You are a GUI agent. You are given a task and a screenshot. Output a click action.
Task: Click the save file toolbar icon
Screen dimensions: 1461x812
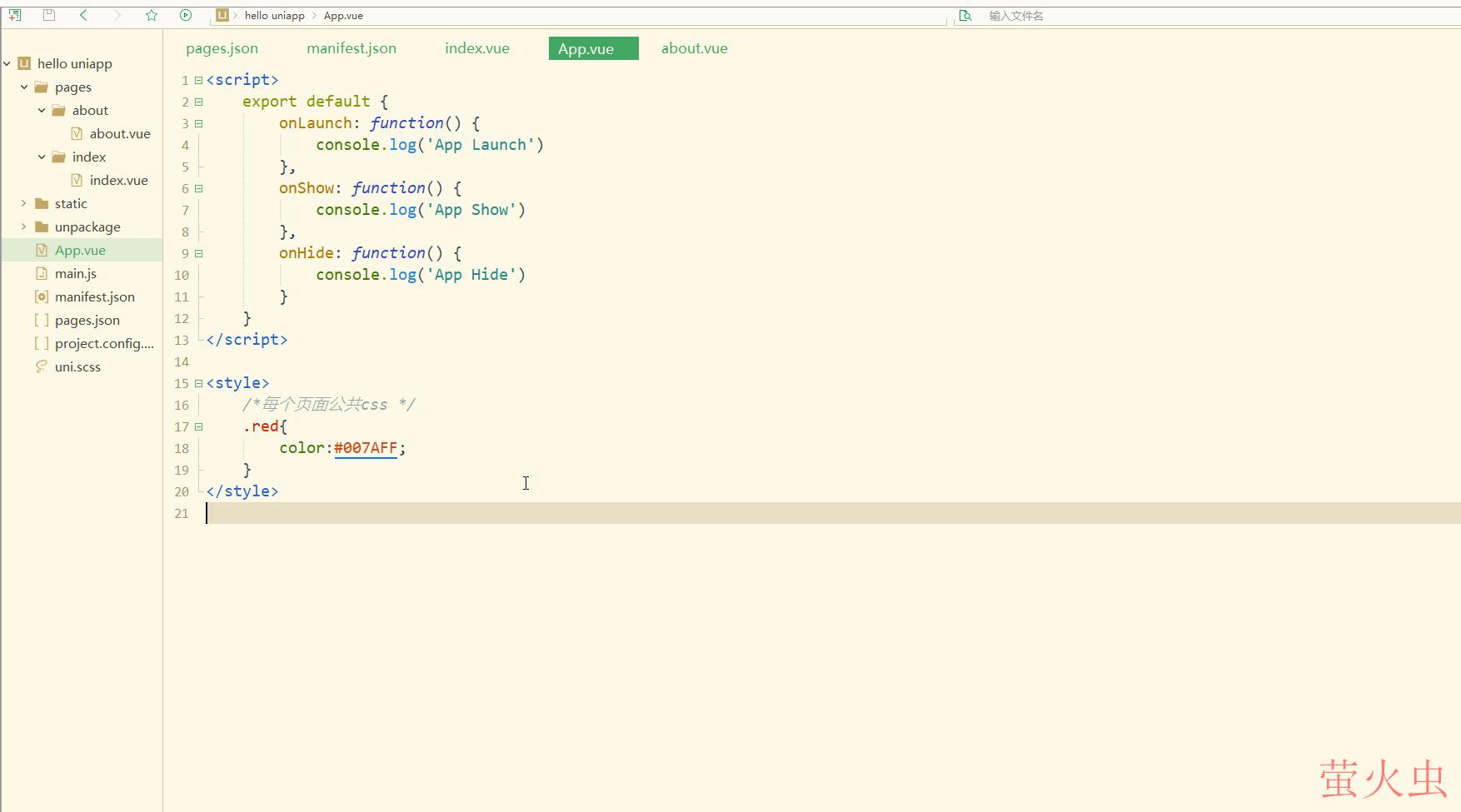coord(49,15)
